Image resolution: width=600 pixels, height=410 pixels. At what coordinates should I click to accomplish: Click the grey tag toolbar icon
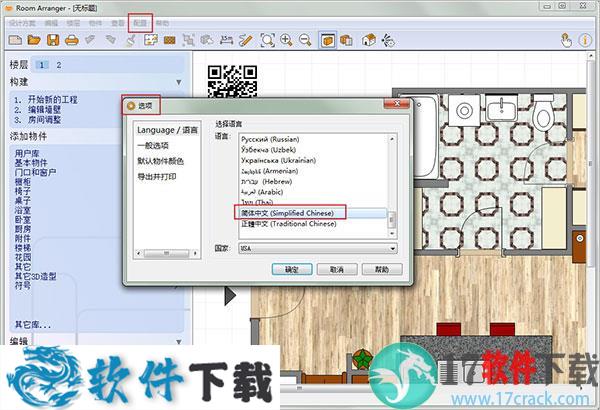pyautogui.click(x=90, y=39)
